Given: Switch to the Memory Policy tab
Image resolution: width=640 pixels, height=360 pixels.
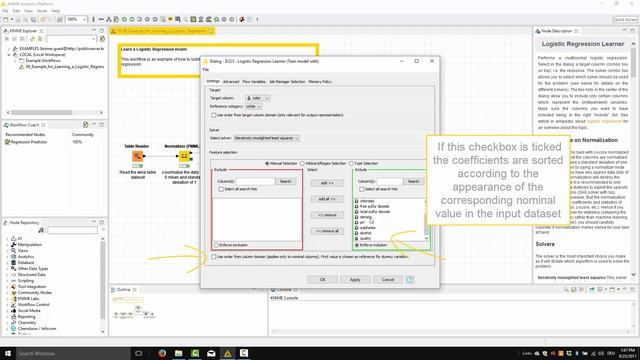Looking at the screenshot, I should click(x=320, y=82).
